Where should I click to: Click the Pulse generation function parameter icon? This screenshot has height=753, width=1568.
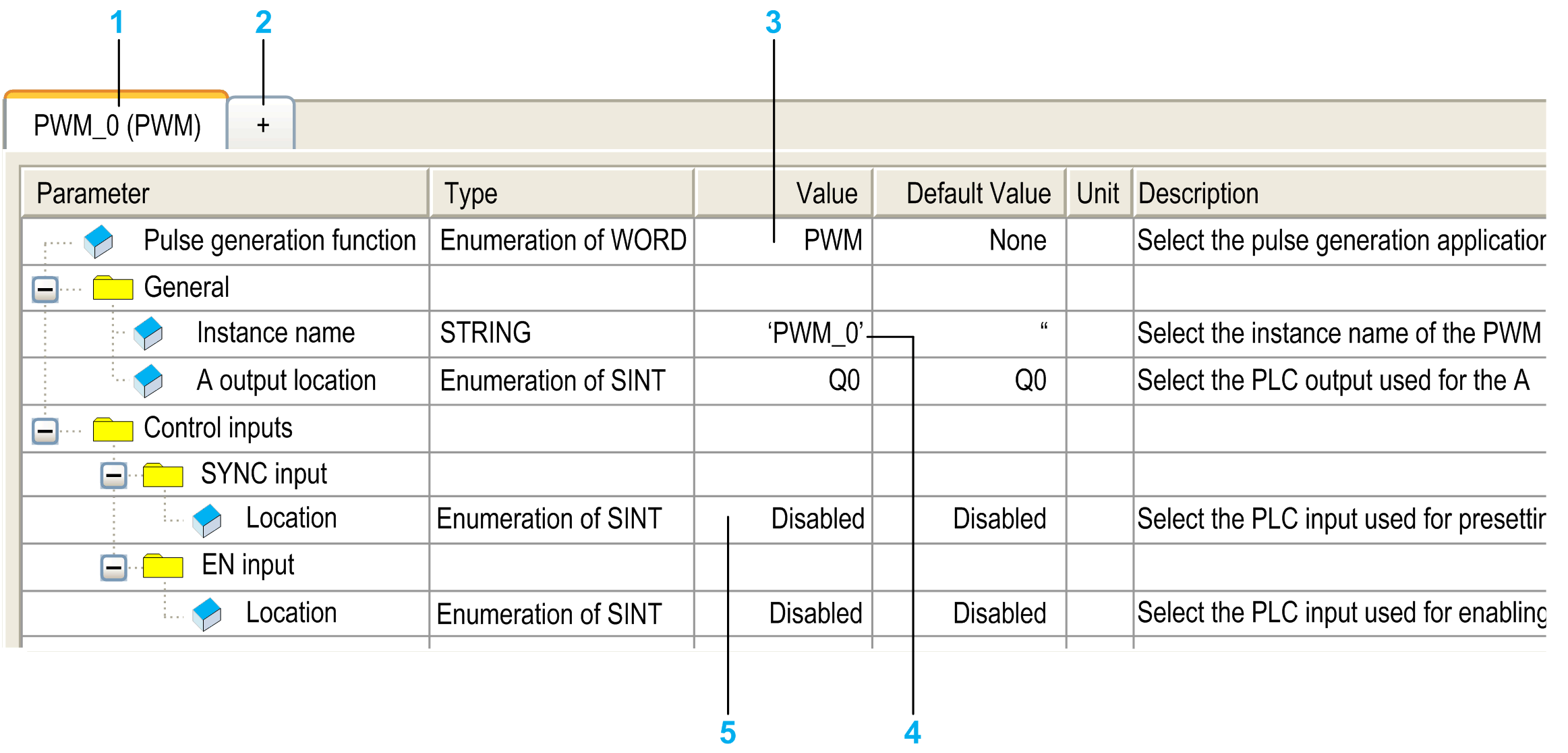(96, 241)
